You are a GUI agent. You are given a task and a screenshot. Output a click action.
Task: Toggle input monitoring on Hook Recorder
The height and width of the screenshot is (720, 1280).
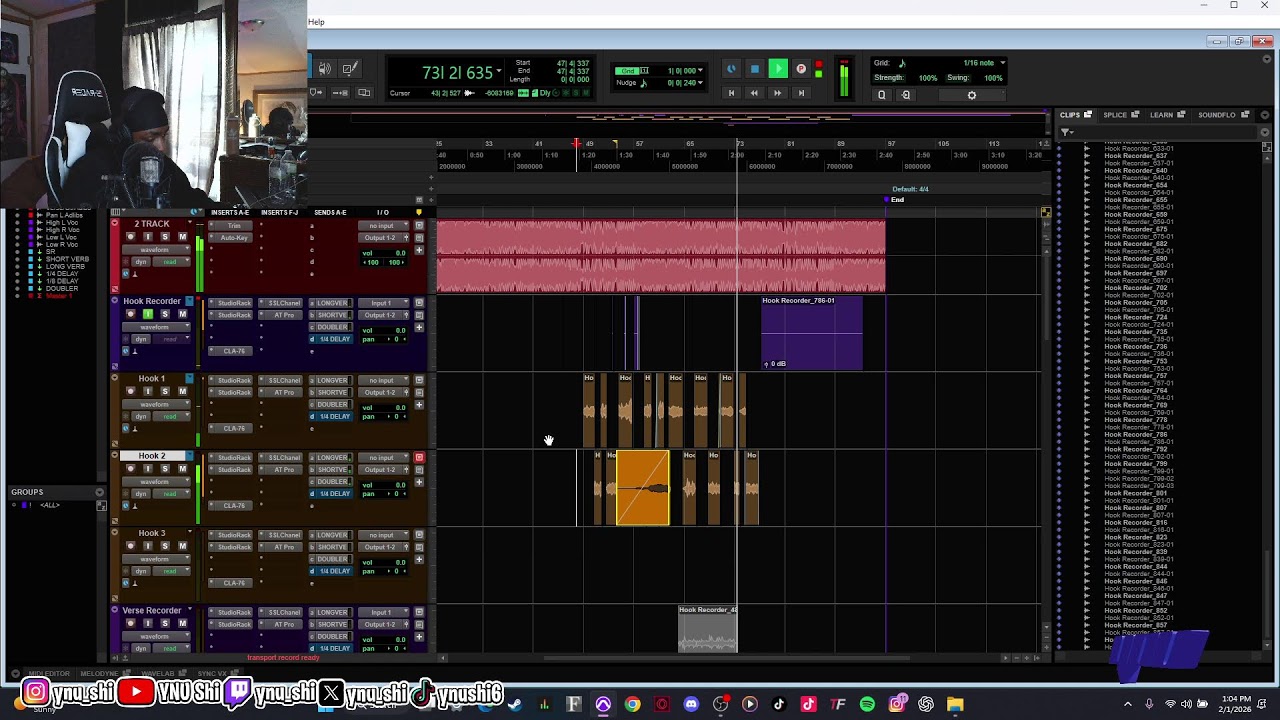pyautogui.click(x=148, y=314)
